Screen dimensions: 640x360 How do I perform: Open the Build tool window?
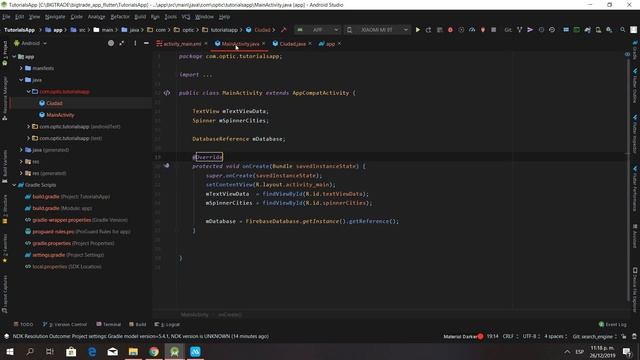click(138, 324)
